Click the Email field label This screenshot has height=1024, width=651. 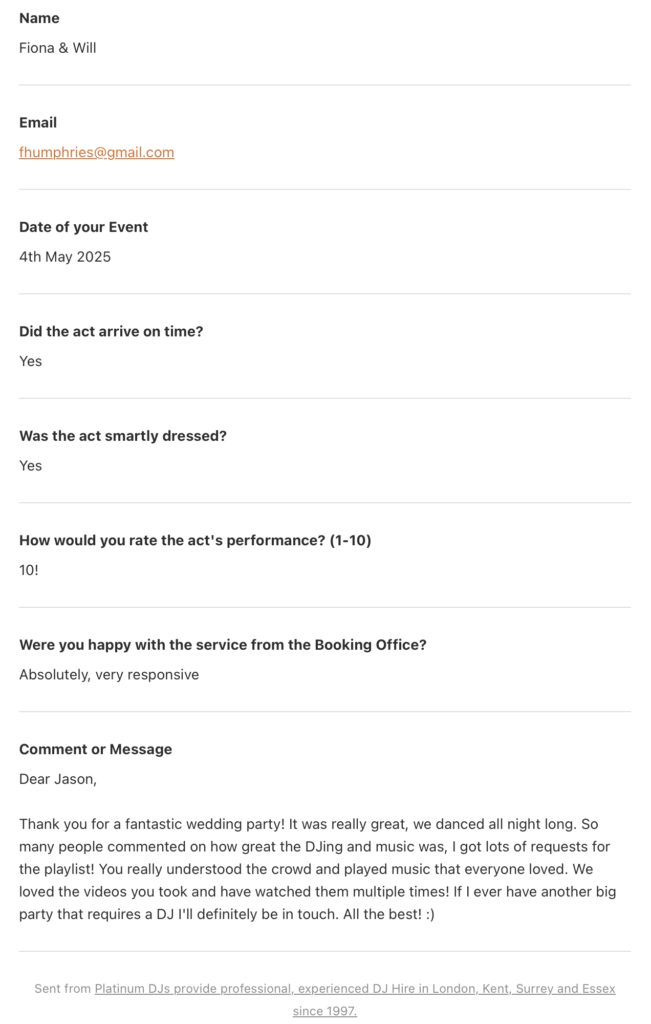(38, 122)
